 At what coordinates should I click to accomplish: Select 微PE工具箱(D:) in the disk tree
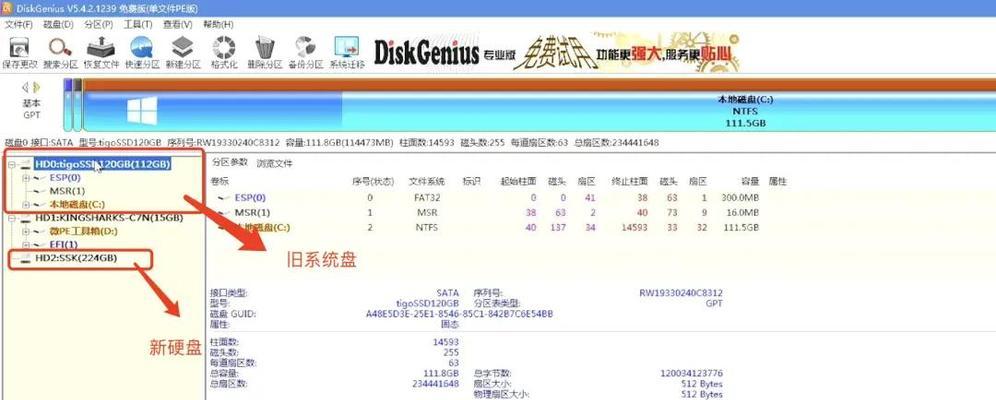pos(83,231)
